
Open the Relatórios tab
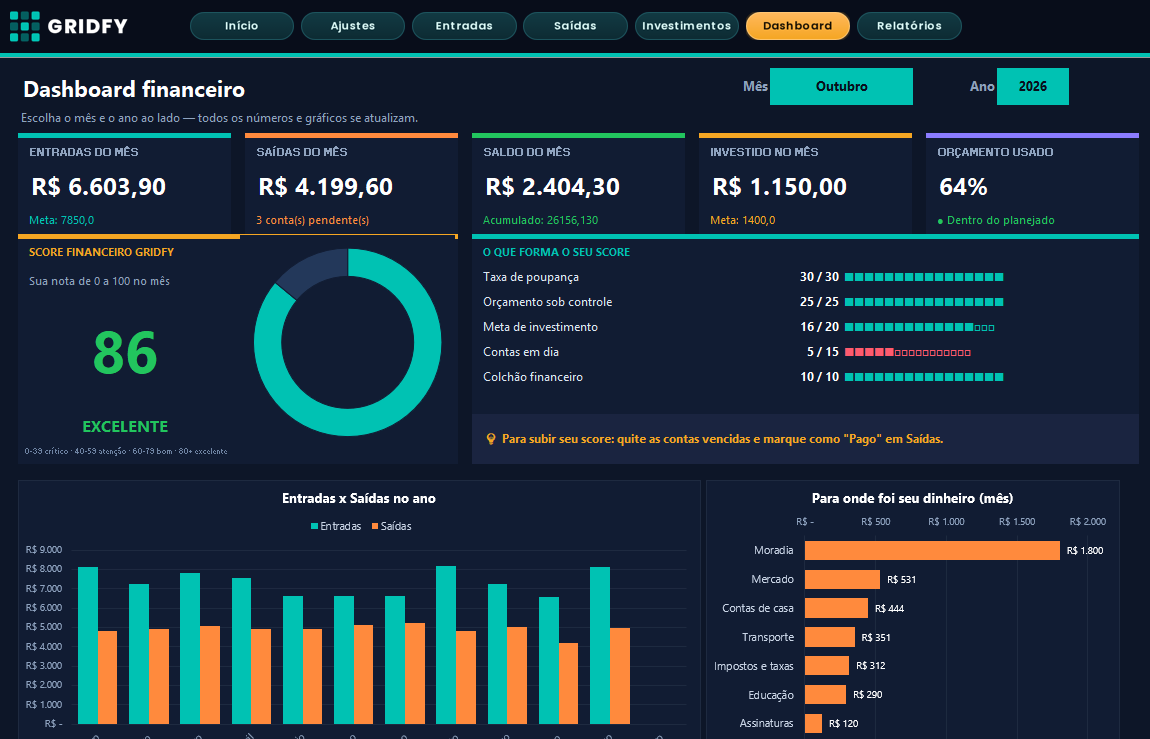click(x=909, y=26)
